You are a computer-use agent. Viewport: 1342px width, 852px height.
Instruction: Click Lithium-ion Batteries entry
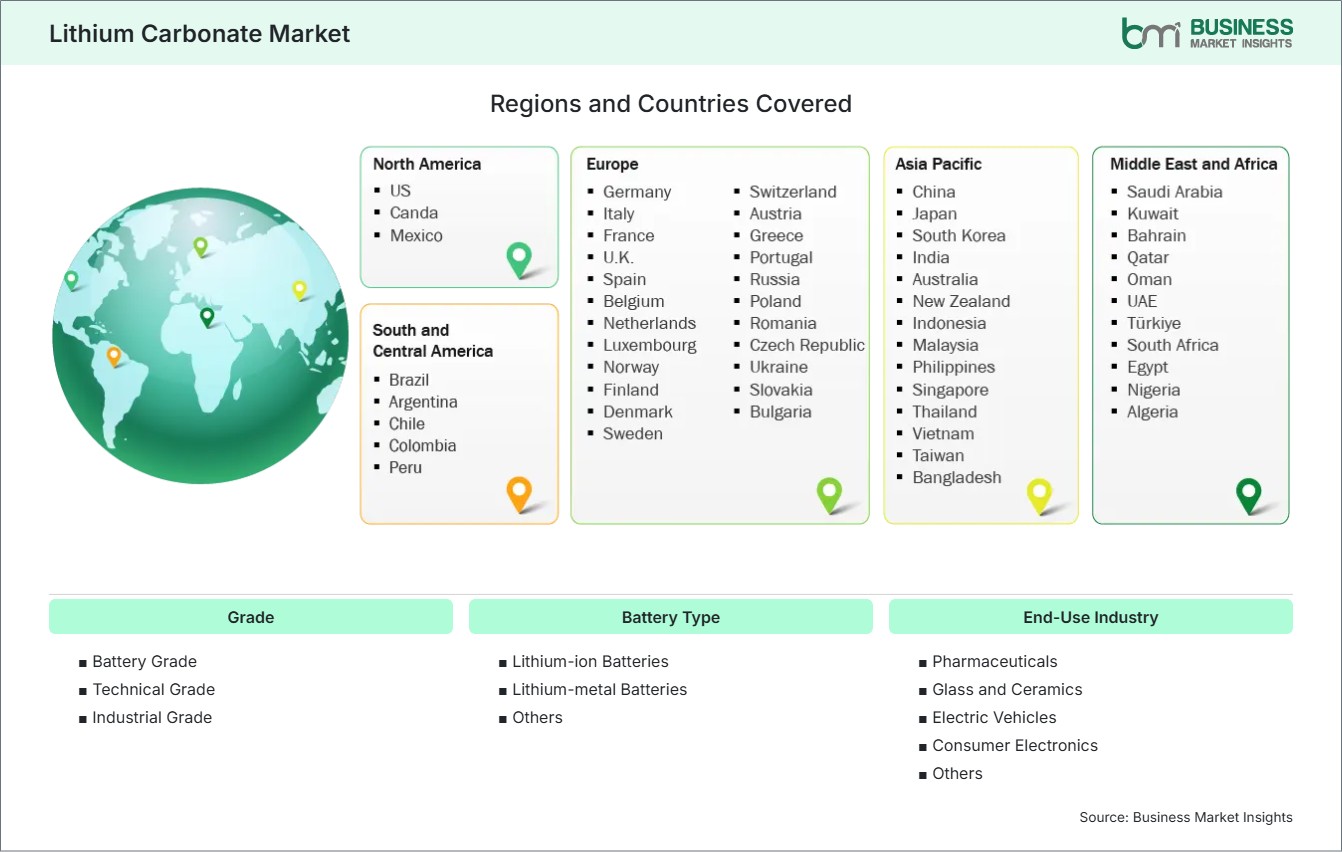pyautogui.click(x=590, y=661)
